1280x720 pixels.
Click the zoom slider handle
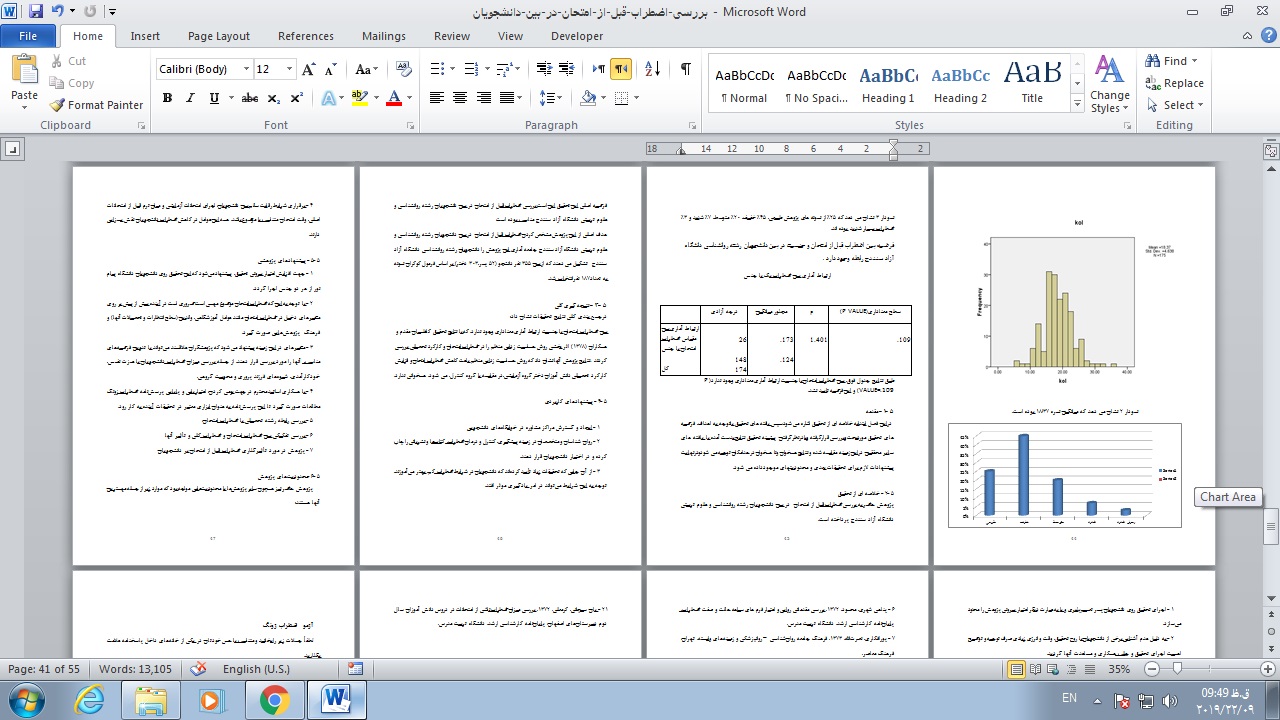(1177, 669)
